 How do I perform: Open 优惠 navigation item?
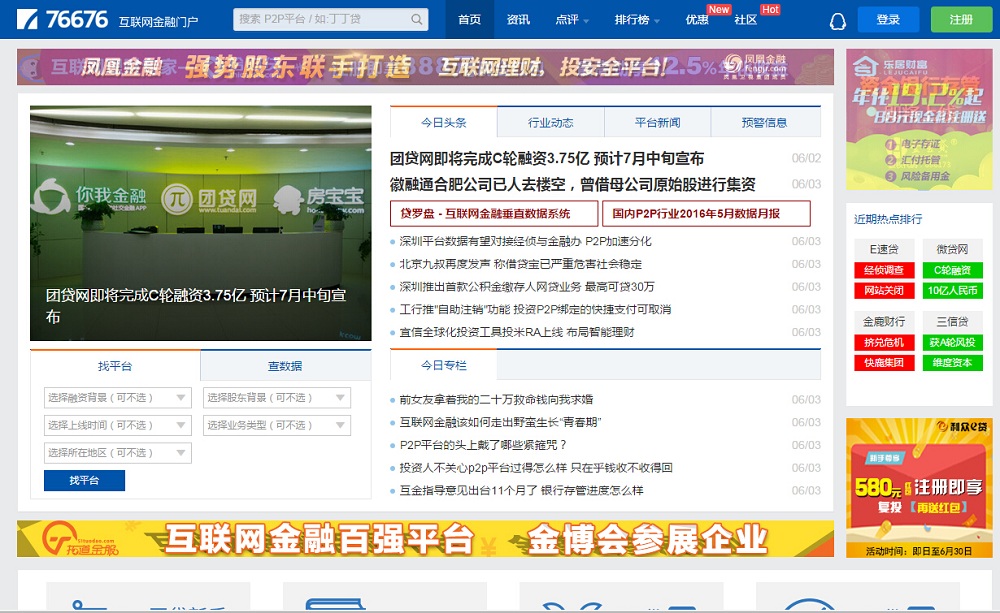(697, 20)
